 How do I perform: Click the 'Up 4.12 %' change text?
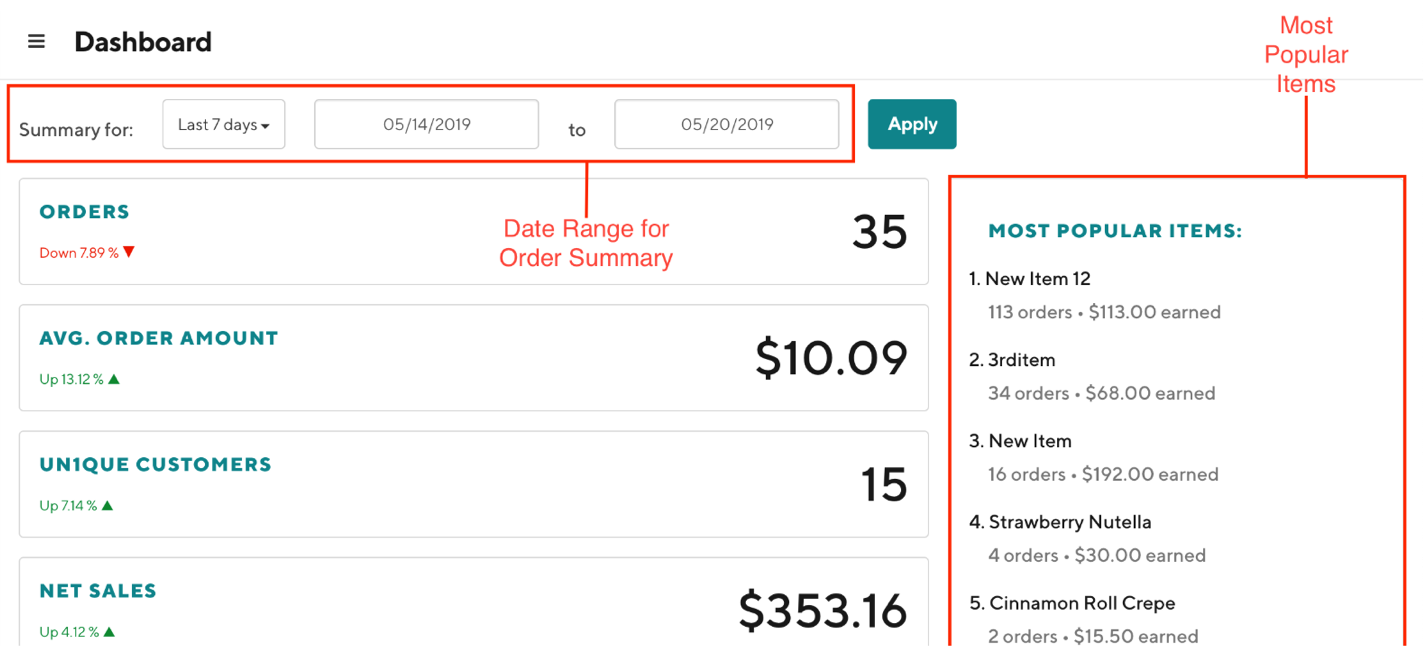(69, 632)
